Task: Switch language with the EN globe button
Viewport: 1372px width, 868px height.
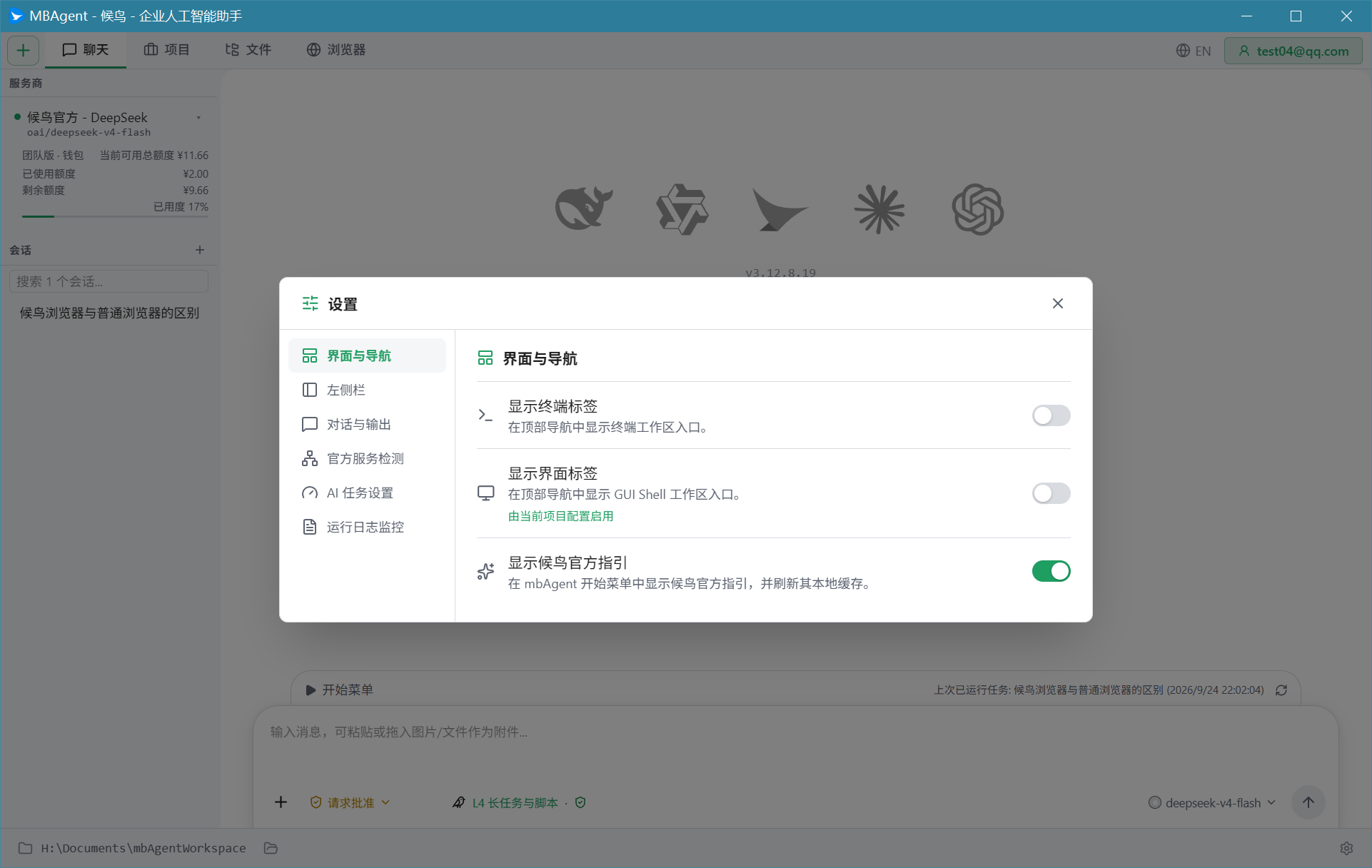Action: 1194,51
